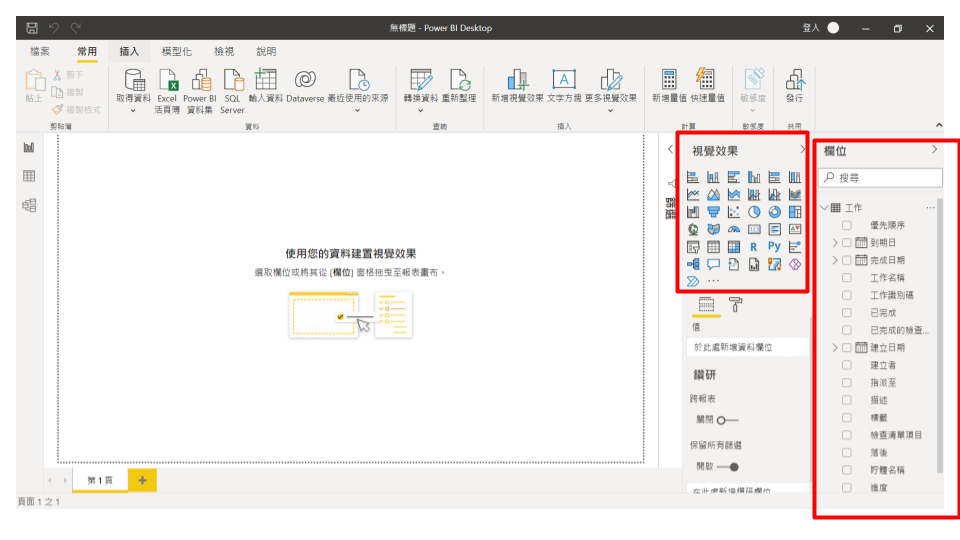Select the globe map visual
The width and height of the screenshot is (960, 540).
[693, 230]
